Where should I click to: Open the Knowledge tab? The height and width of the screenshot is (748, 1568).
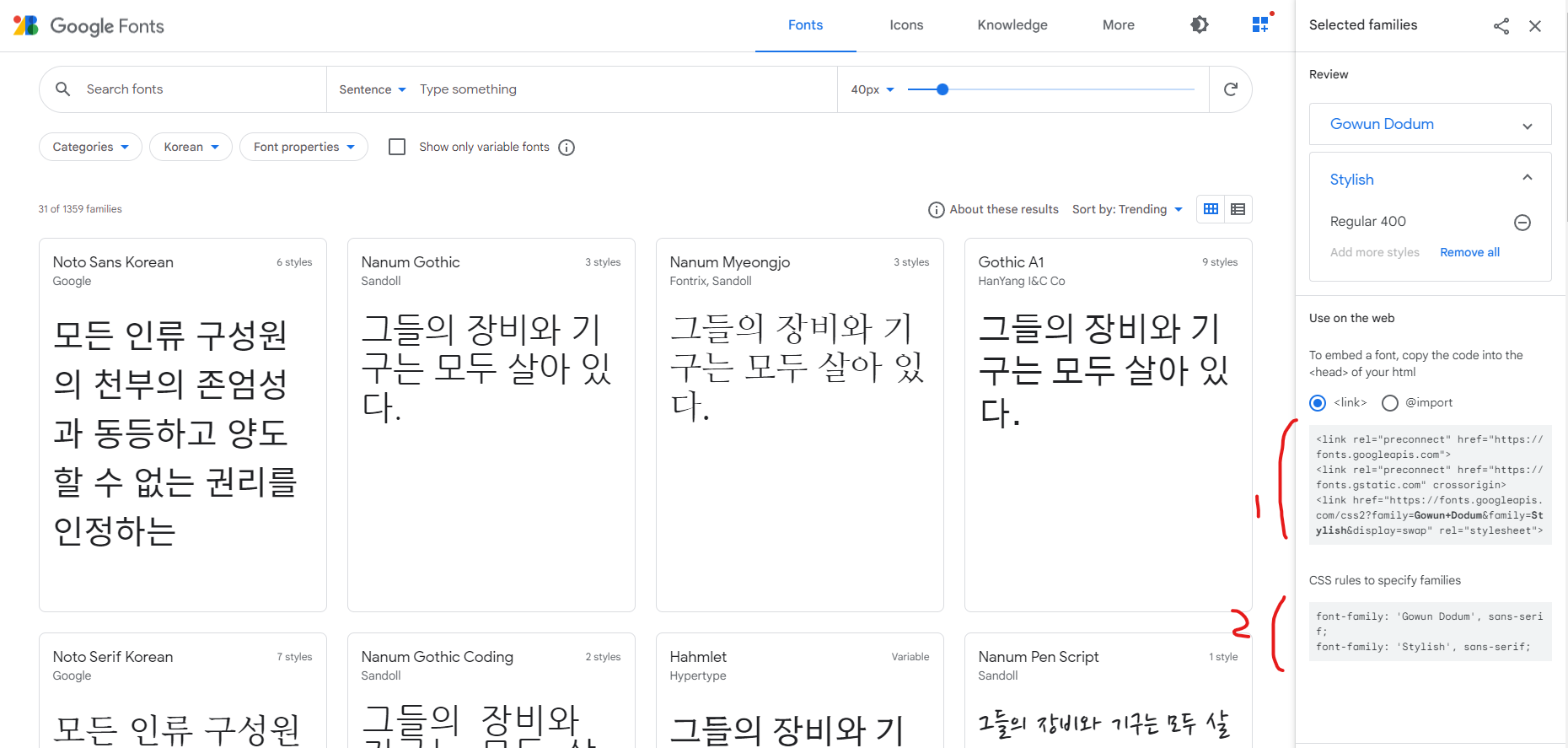click(1012, 25)
